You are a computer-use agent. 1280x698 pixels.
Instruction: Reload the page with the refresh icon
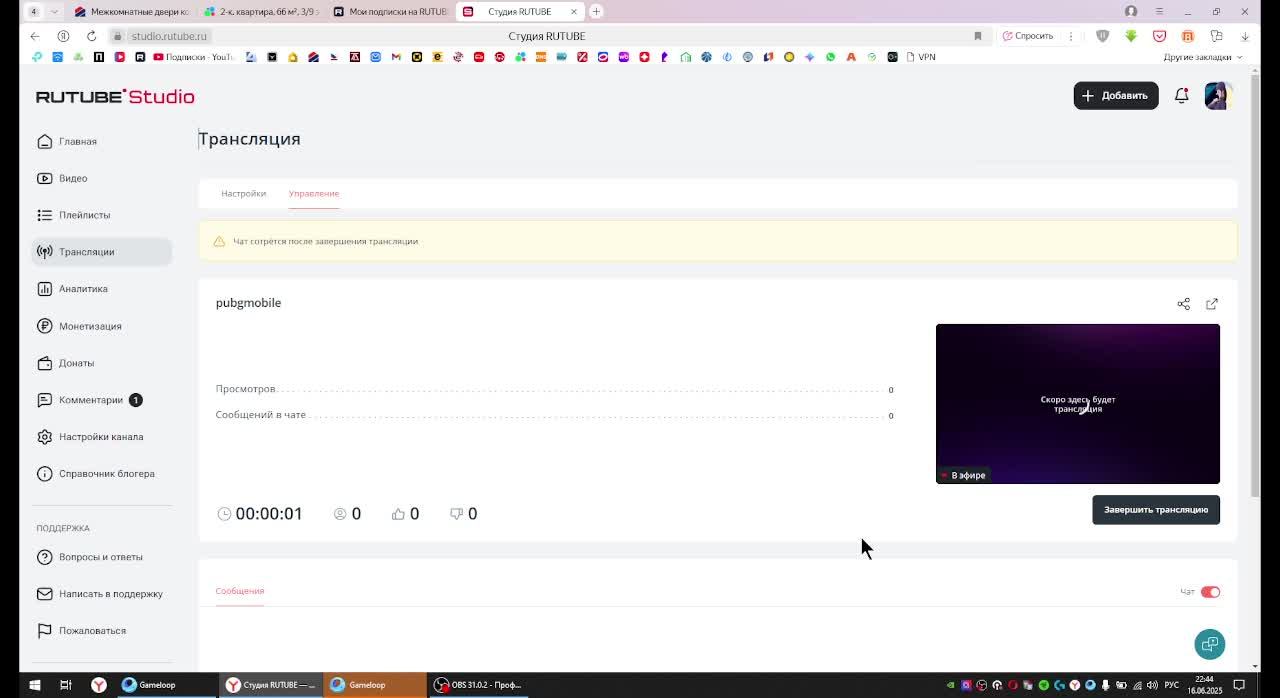(x=91, y=36)
